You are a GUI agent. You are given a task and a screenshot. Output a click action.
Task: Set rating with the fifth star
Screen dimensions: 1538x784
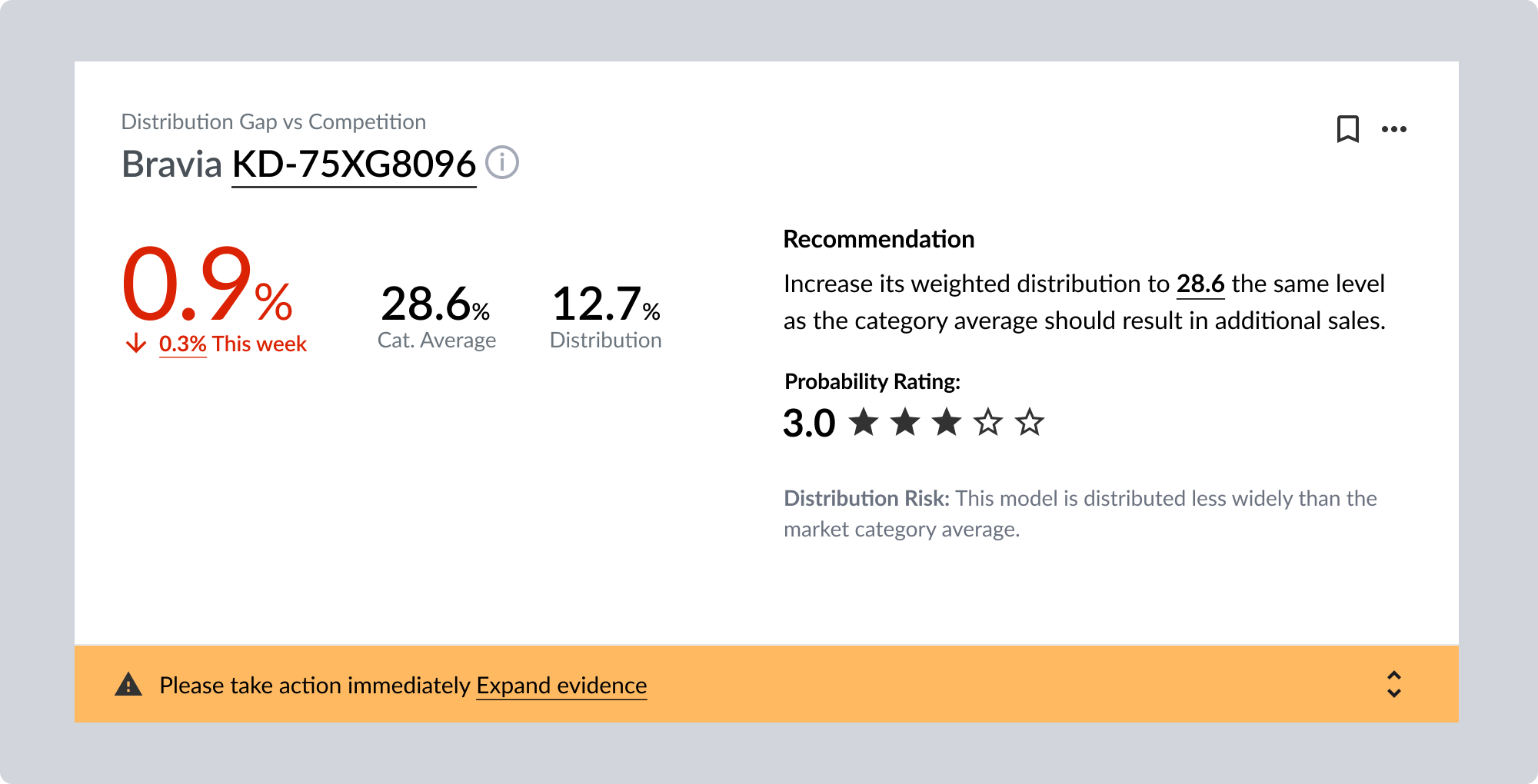click(x=1030, y=422)
